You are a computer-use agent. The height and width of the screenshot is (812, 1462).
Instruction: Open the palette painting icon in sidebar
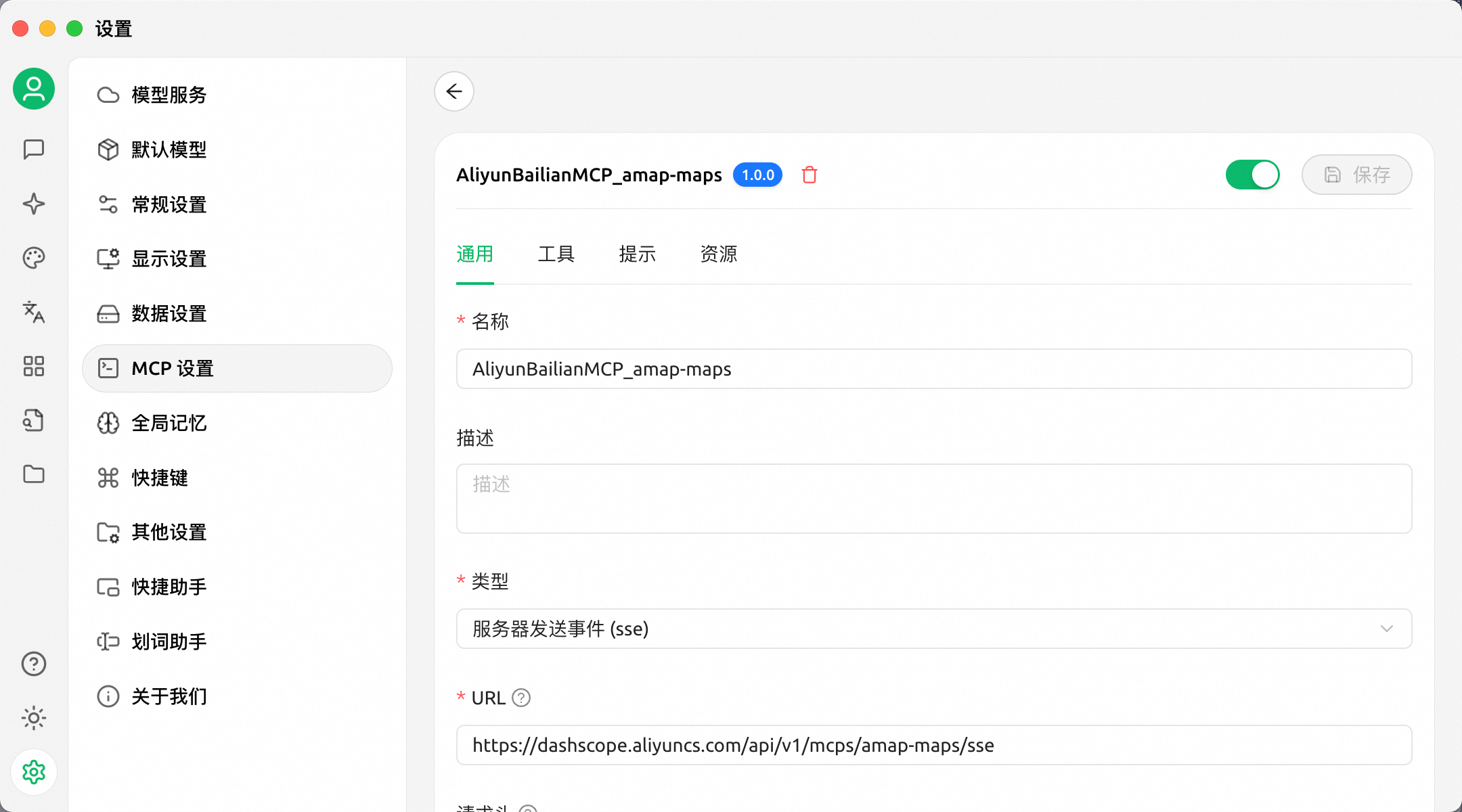click(34, 258)
